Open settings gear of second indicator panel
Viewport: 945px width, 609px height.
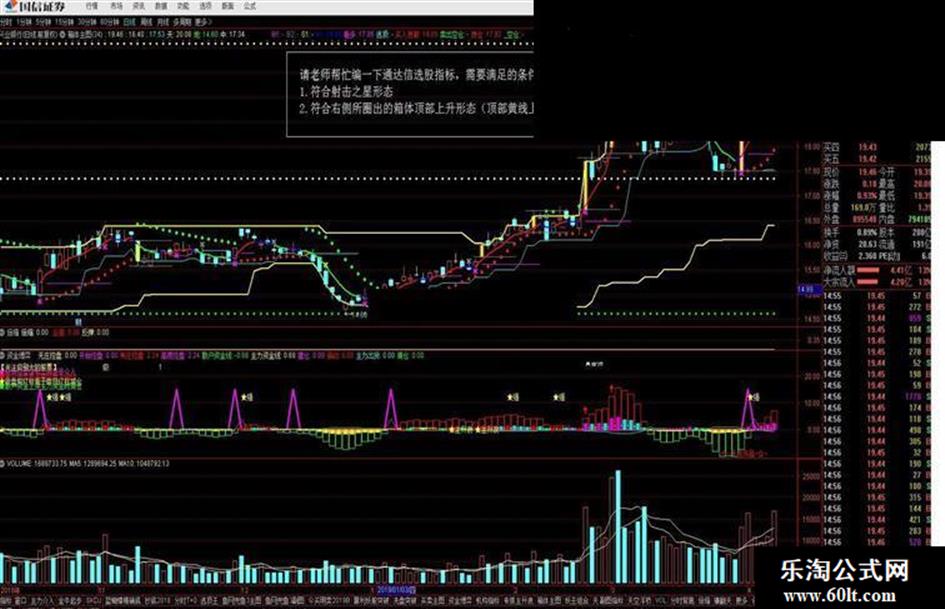pos(2,333)
